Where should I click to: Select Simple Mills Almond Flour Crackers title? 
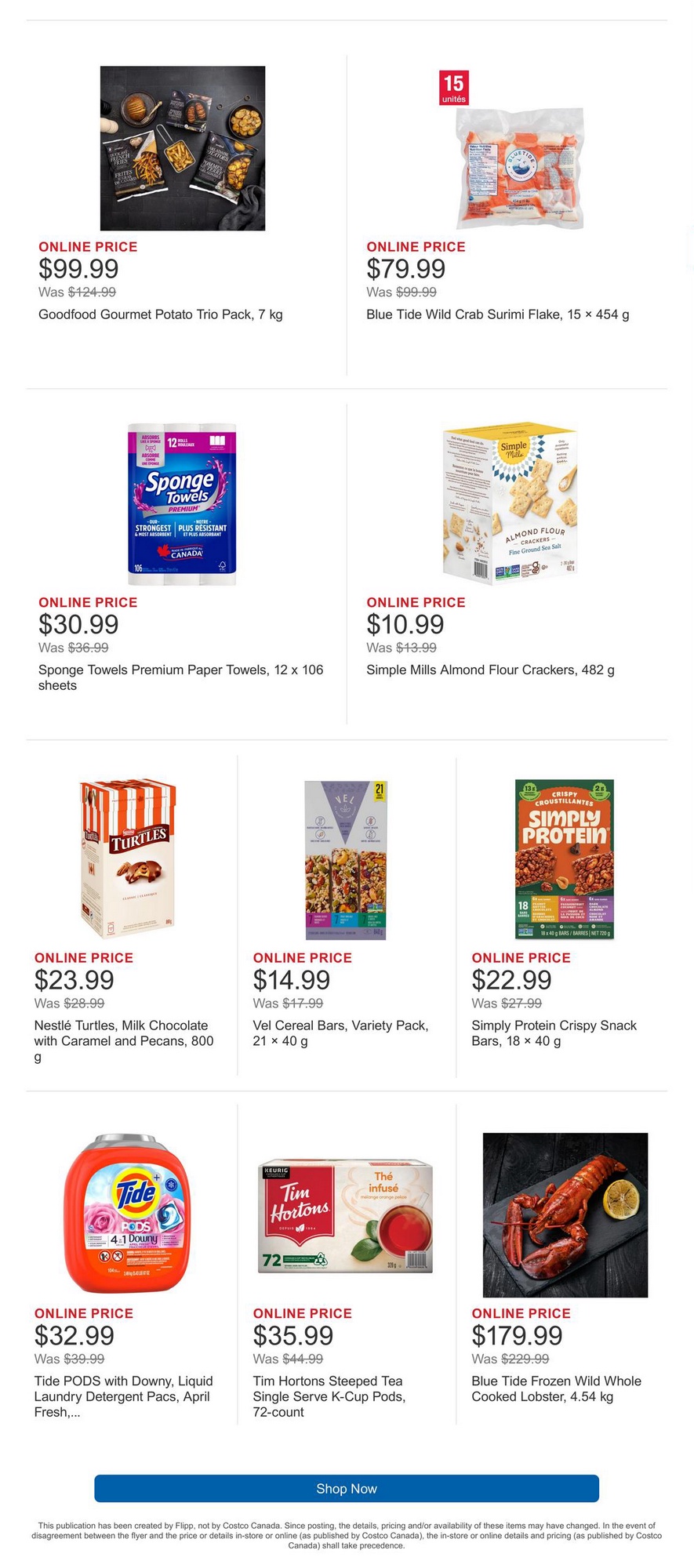pos(490,670)
